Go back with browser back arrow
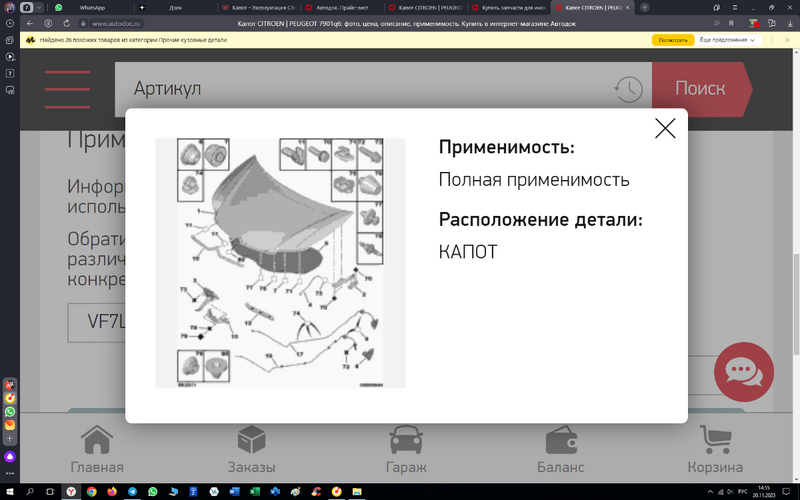Screen dimensions: 800x500 coord(30,23)
